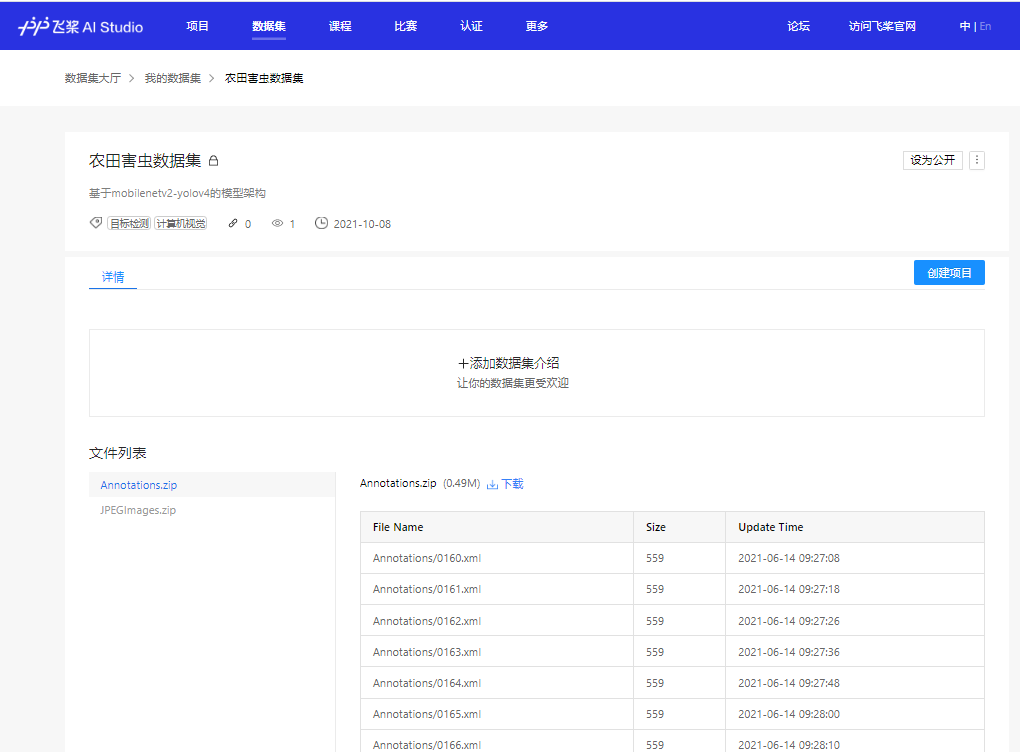Screen dimensions: 1020x752
Task: Click the 设为公开 button
Action: point(932,160)
